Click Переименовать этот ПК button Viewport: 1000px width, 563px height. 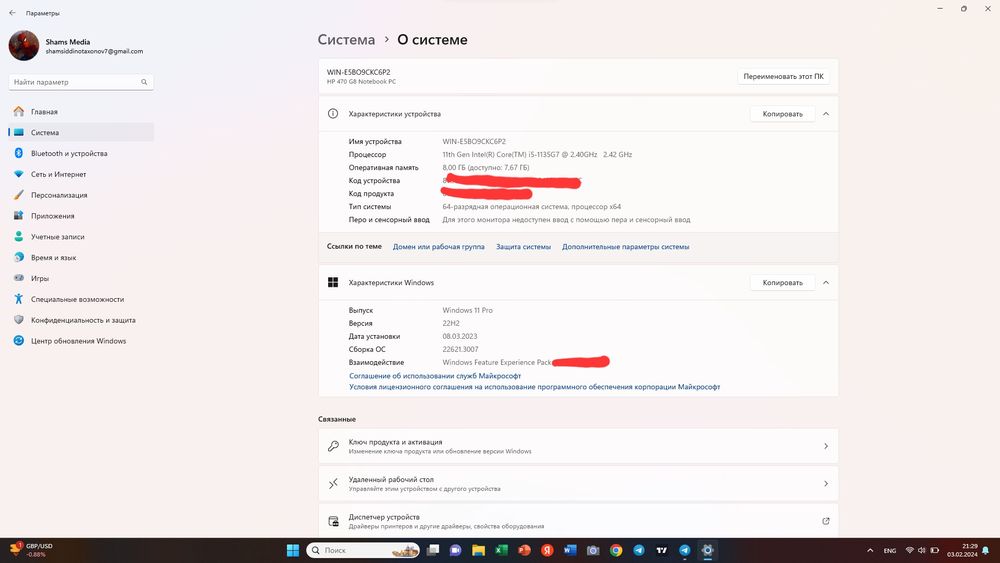(783, 77)
